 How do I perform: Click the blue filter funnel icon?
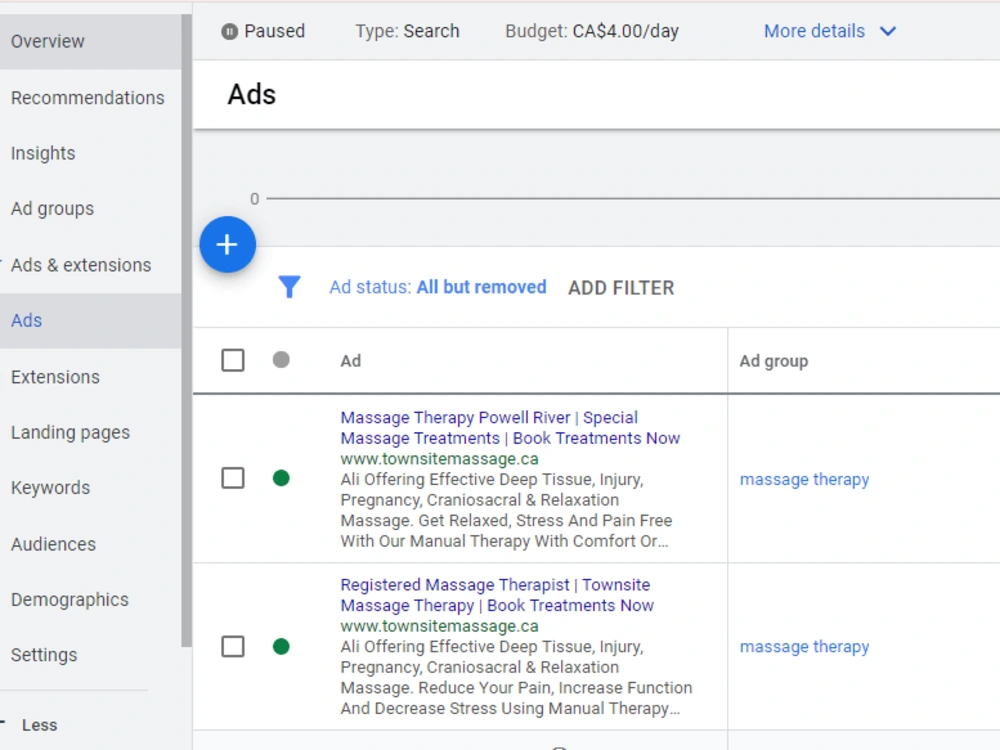tap(289, 287)
